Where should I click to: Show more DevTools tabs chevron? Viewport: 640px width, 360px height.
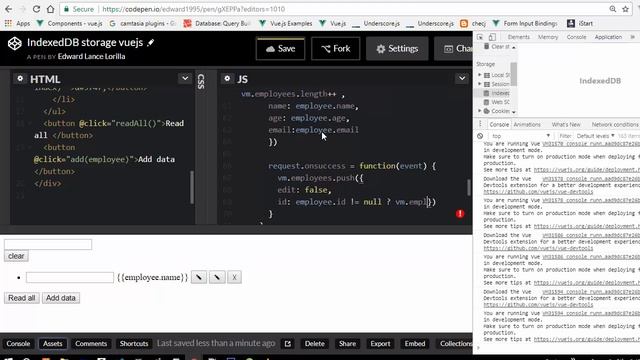point(633,37)
